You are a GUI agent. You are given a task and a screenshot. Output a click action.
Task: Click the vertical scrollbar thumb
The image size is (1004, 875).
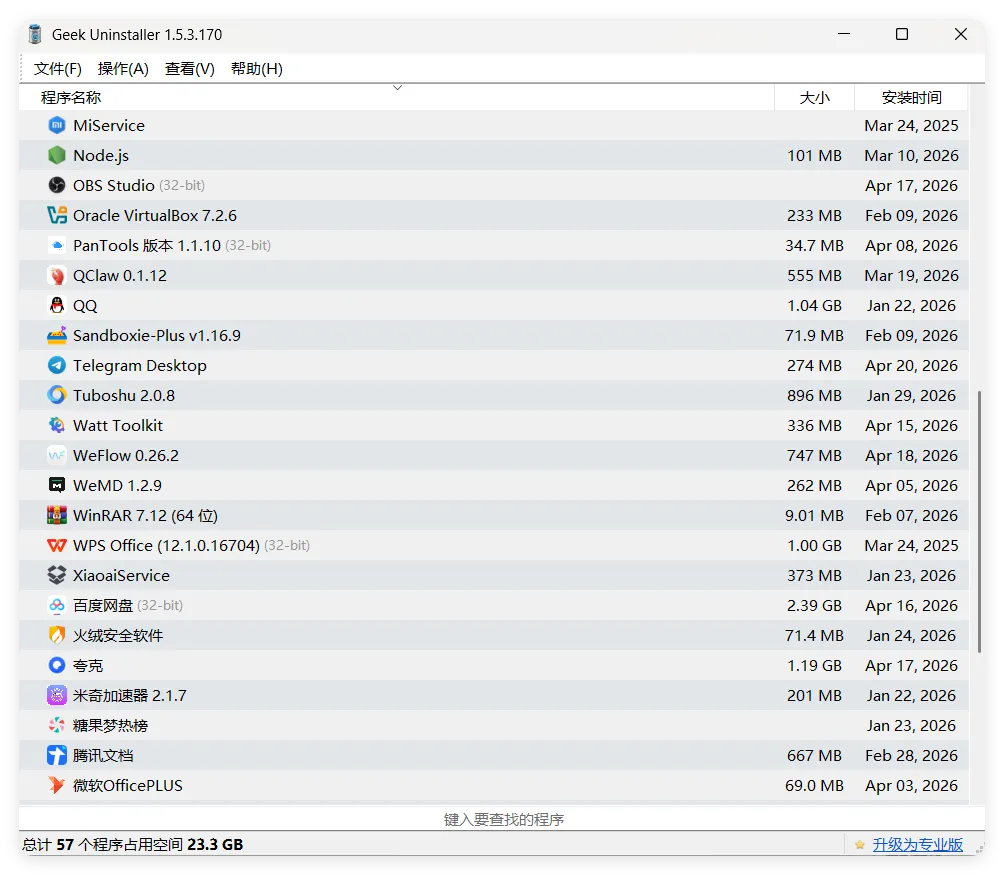(x=980, y=522)
